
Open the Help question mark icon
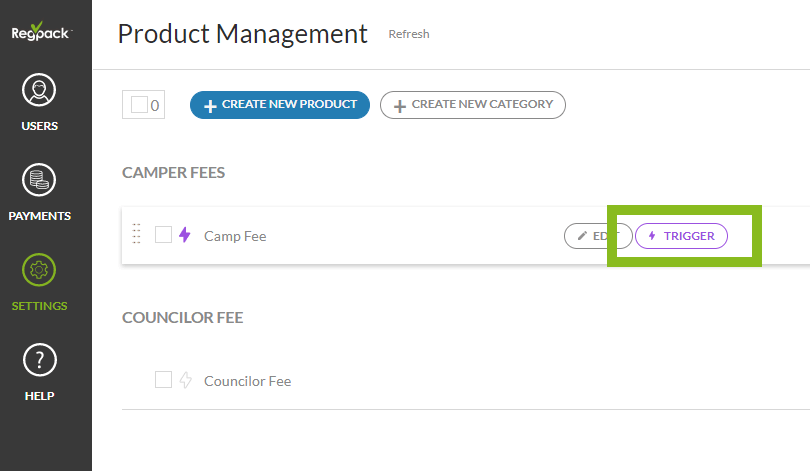40,361
